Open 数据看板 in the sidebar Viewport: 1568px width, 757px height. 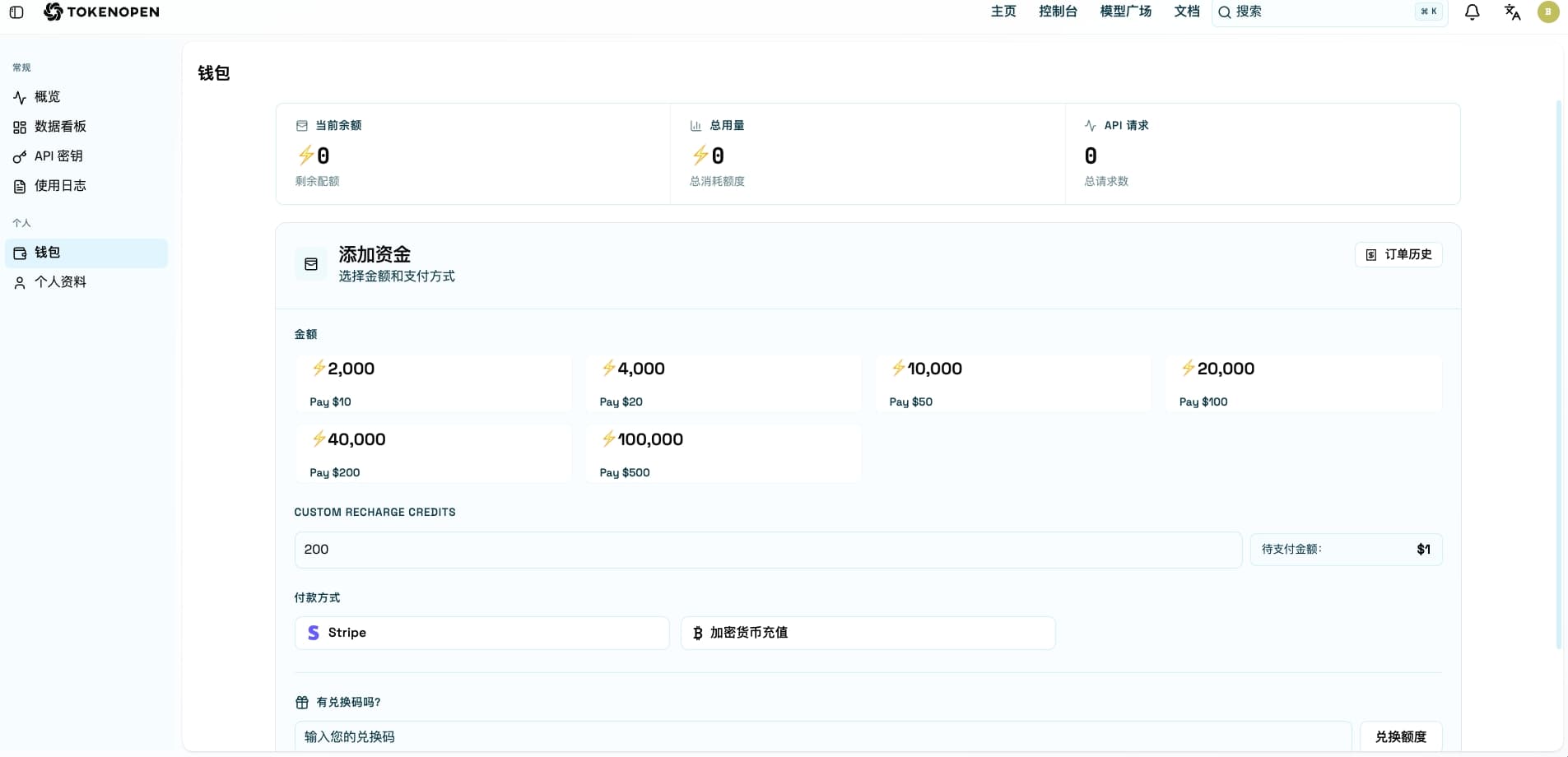pos(86,127)
